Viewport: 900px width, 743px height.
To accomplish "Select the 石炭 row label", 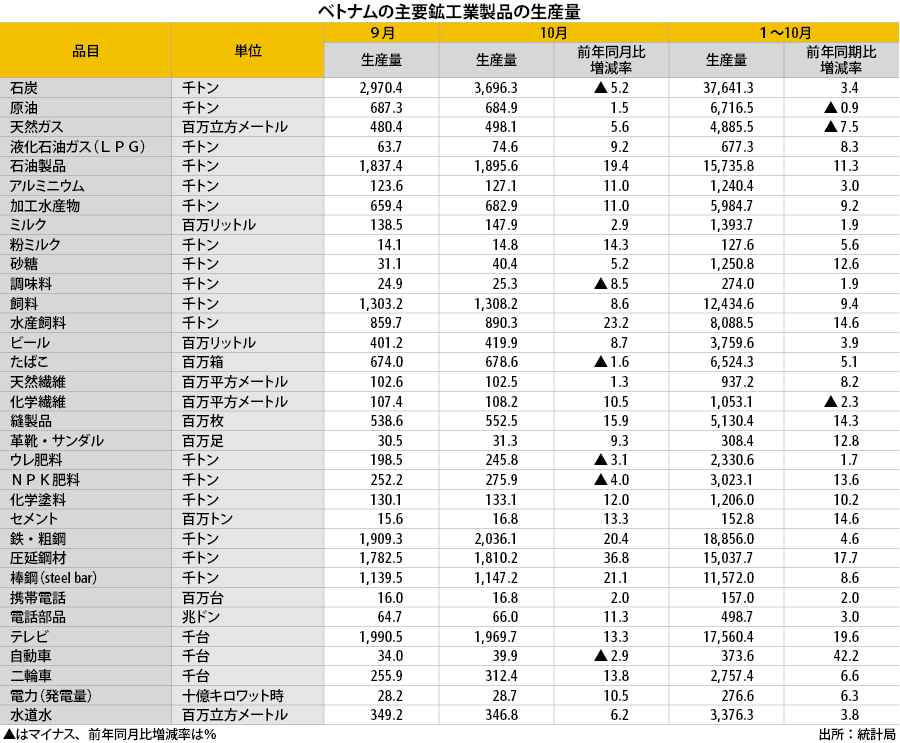I will click(24, 88).
